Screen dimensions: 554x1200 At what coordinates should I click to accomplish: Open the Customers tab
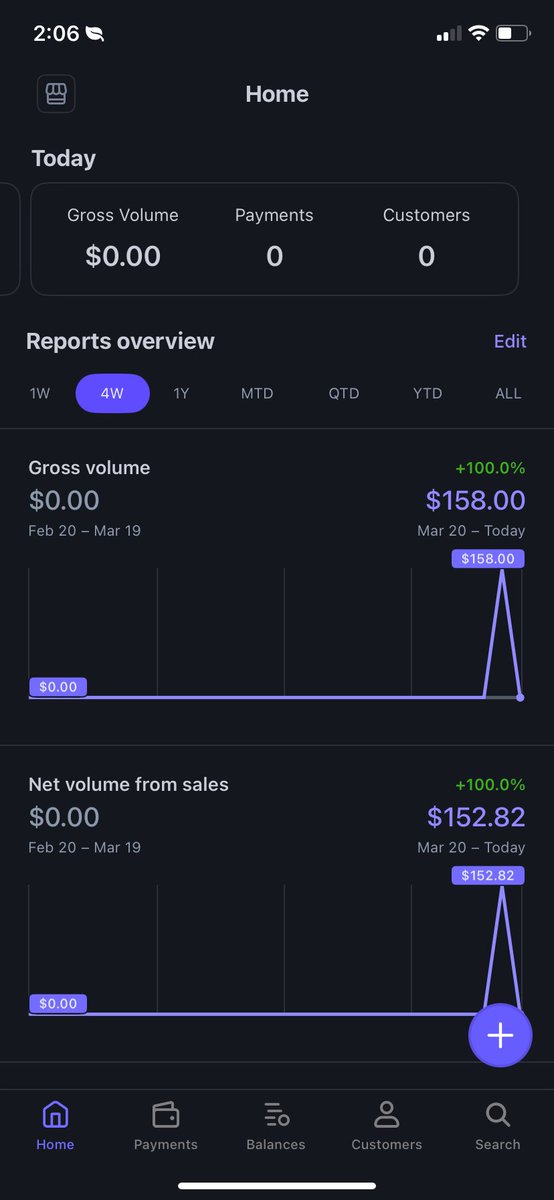[387, 1126]
